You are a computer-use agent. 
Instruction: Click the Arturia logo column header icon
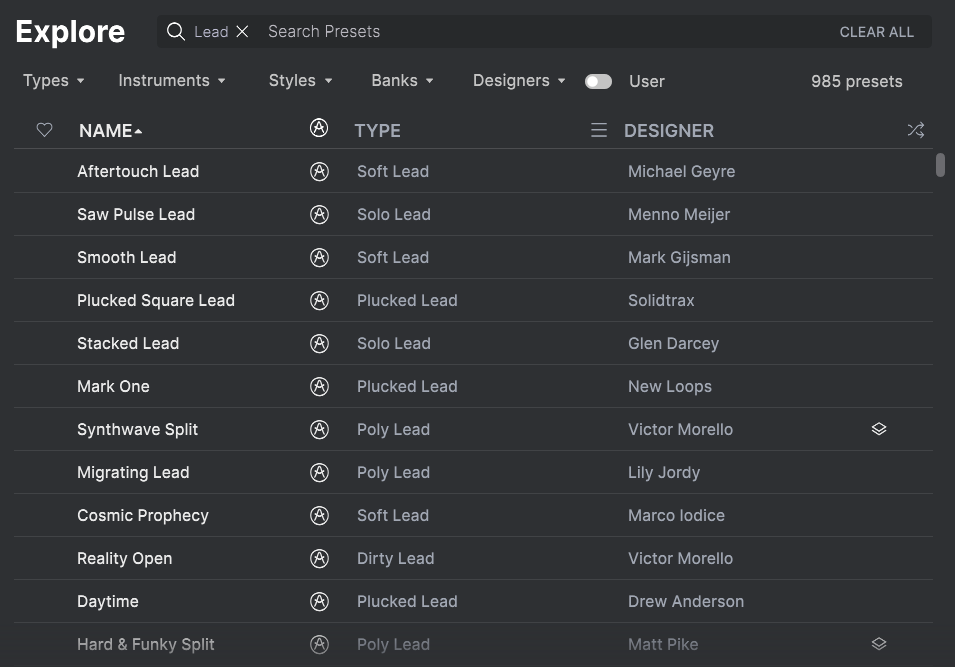[319, 128]
